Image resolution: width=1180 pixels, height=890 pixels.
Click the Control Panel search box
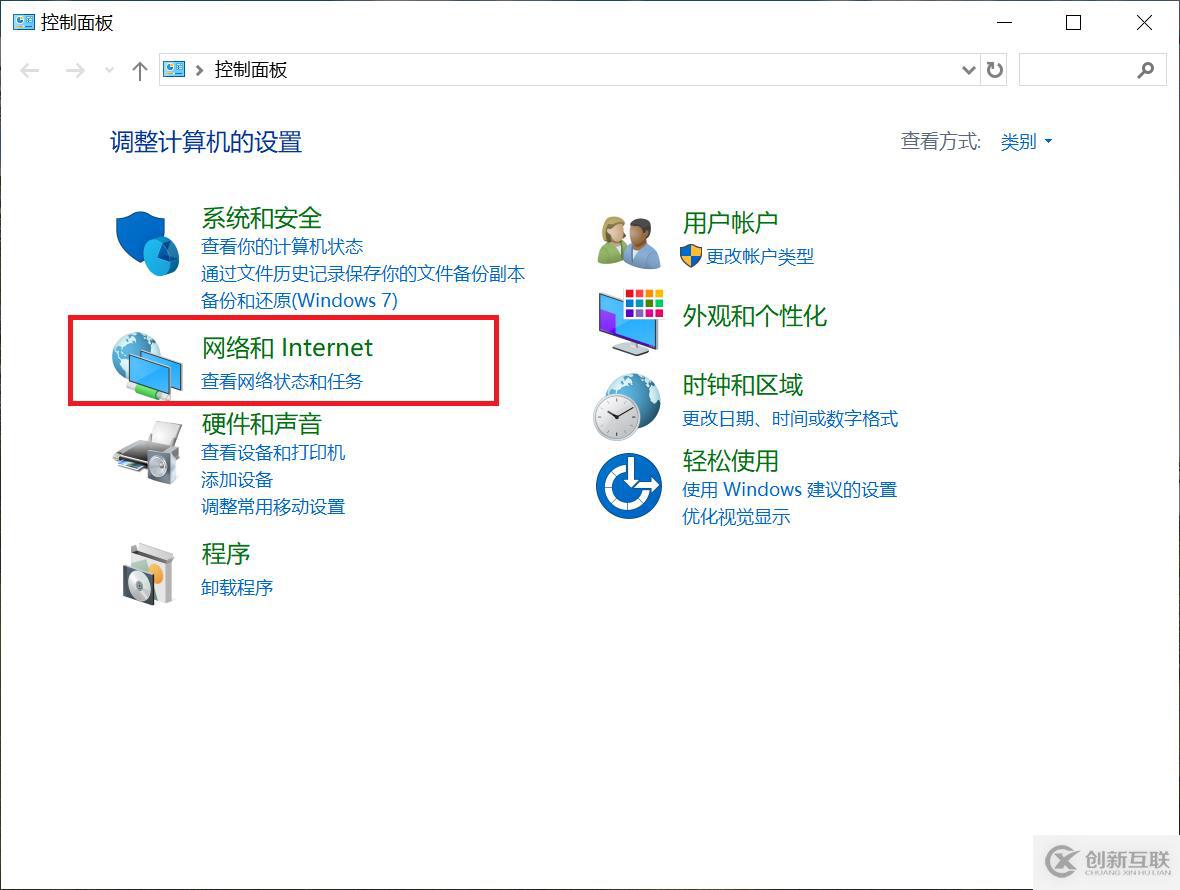pyautogui.click(x=1078, y=70)
